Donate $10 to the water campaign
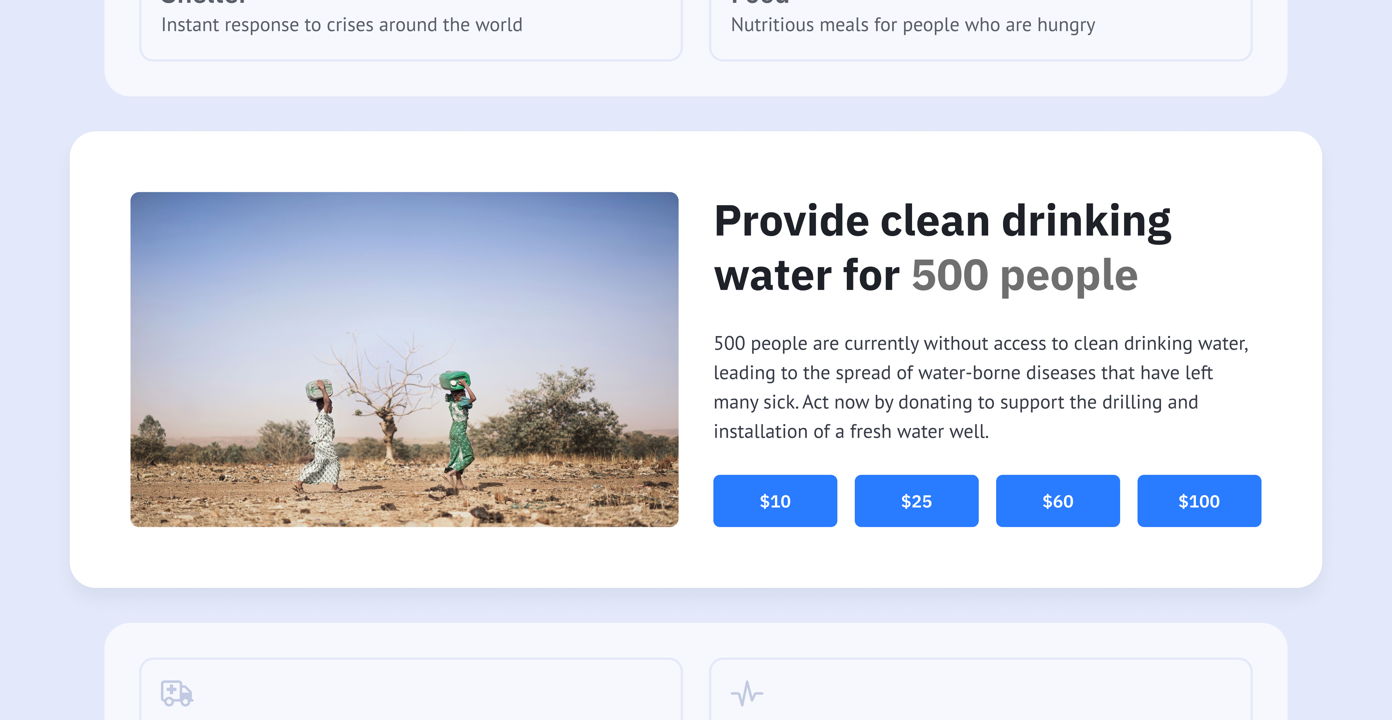 point(774,501)
